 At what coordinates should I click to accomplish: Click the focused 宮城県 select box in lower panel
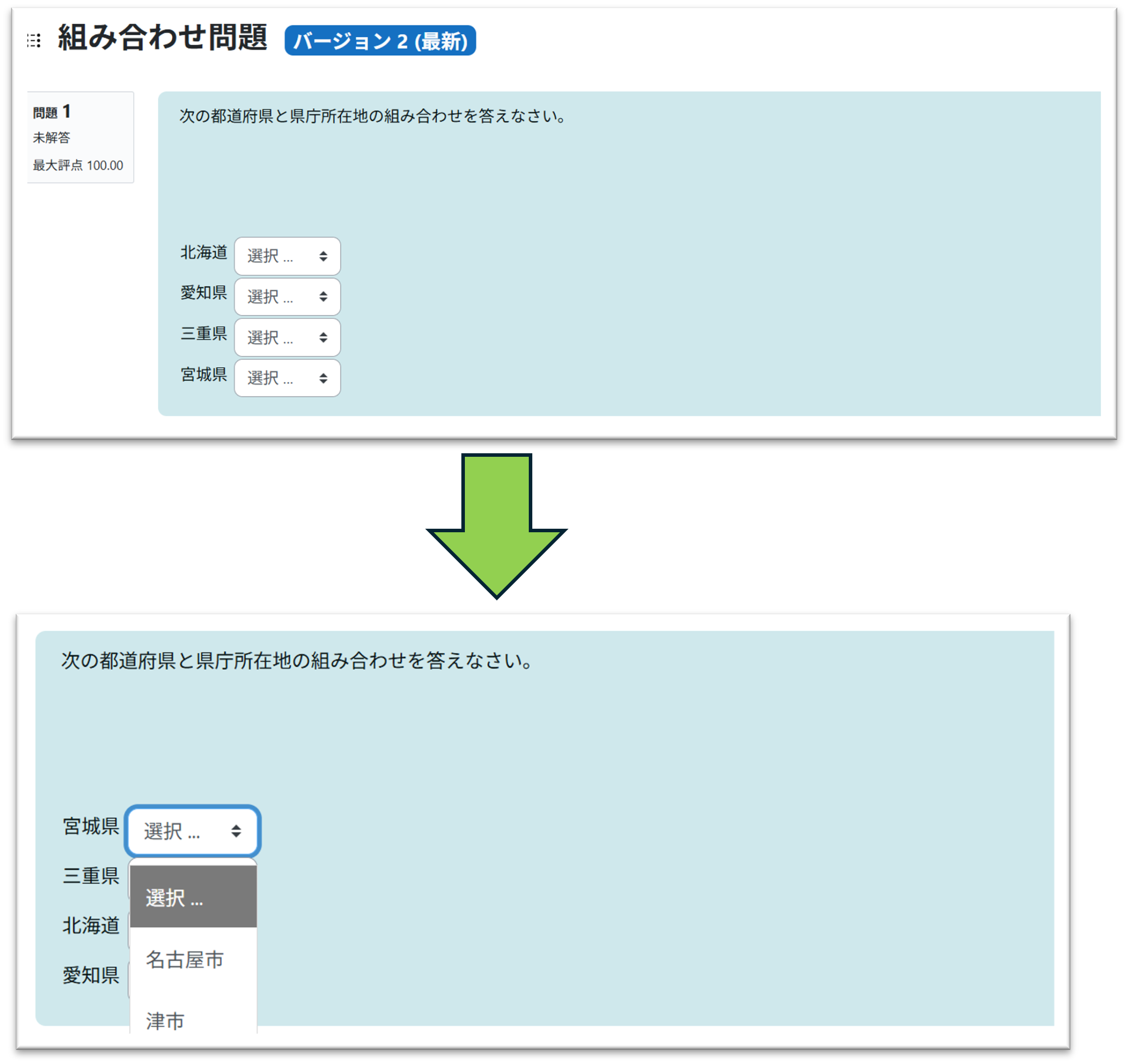coord(182,831)
